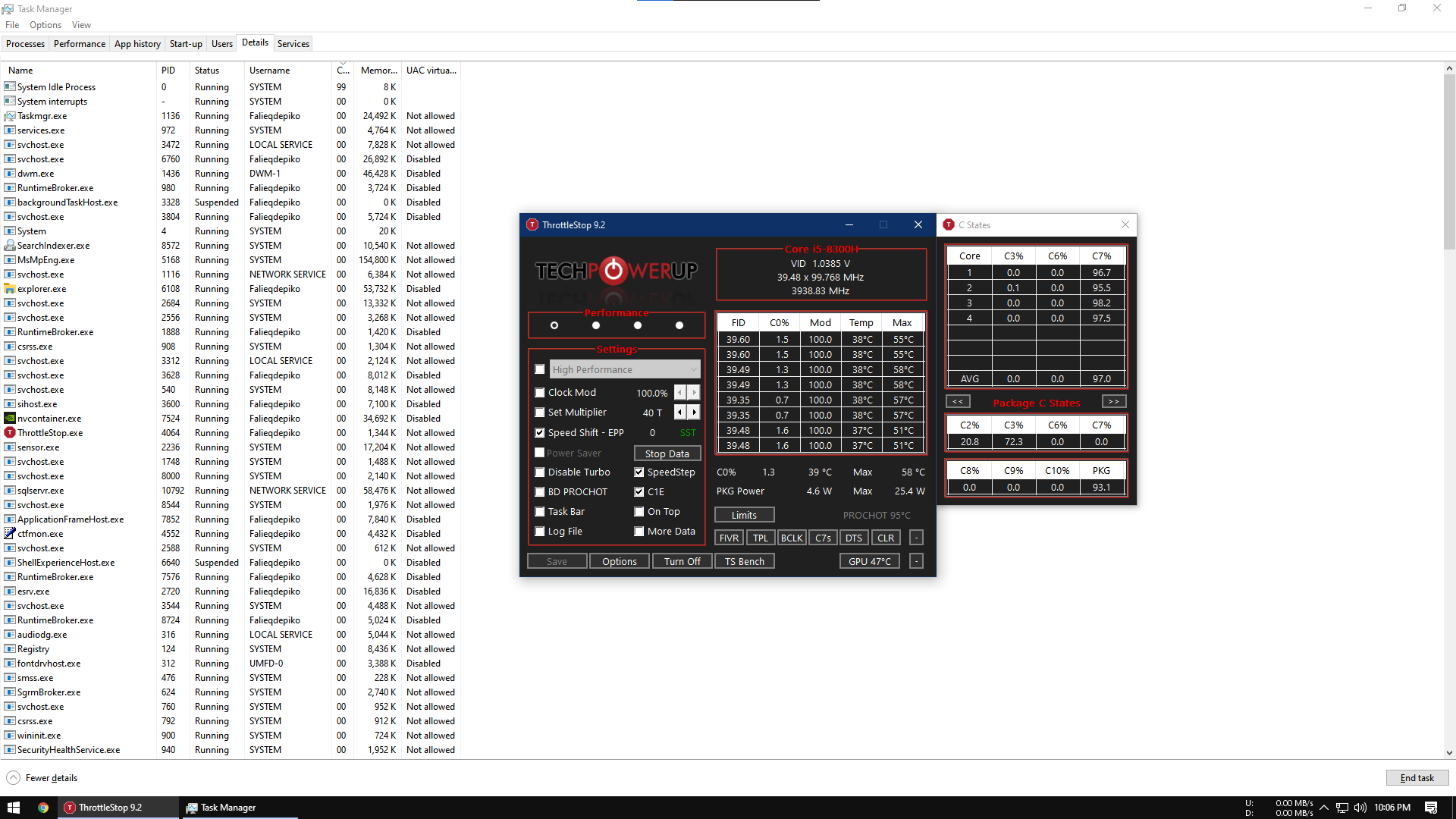
Task: Sort processes by the Username column
Action: tap(289, 71)
